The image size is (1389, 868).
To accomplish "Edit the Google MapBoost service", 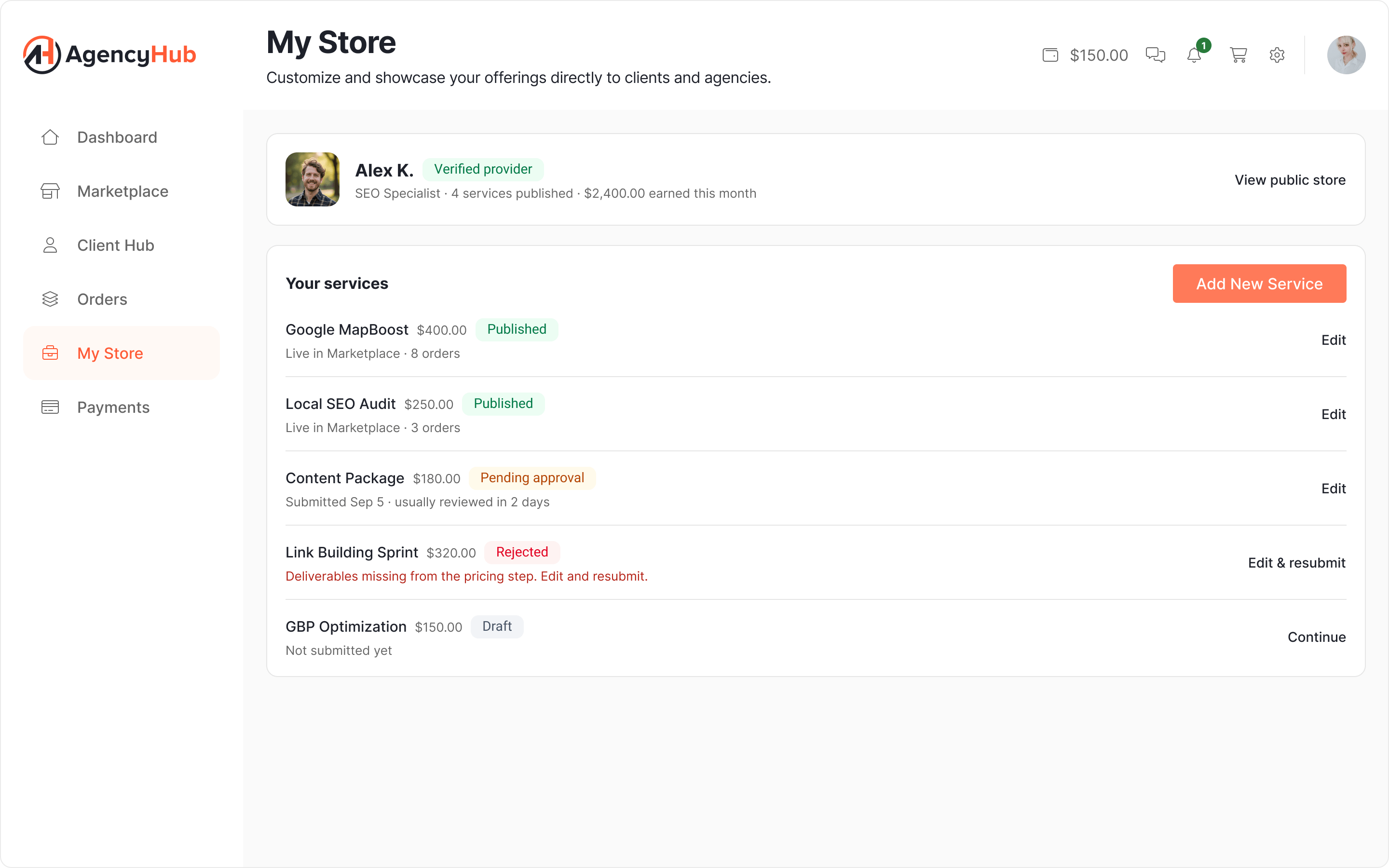I will point(1334,340).
